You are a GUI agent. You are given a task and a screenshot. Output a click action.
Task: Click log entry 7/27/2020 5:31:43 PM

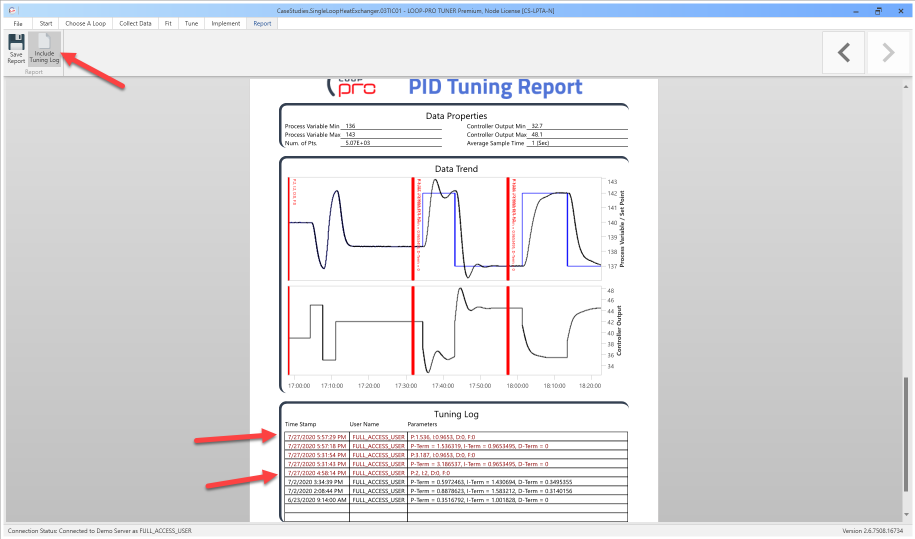tap(317, 464)
